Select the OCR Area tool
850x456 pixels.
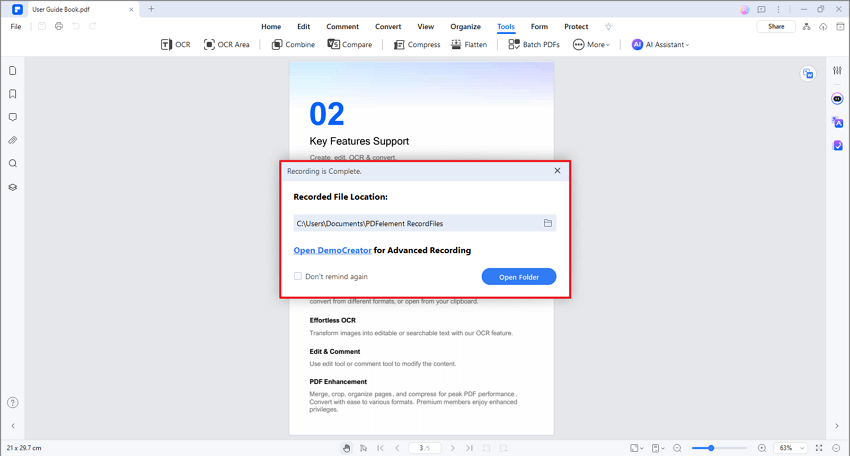point(227,44)
